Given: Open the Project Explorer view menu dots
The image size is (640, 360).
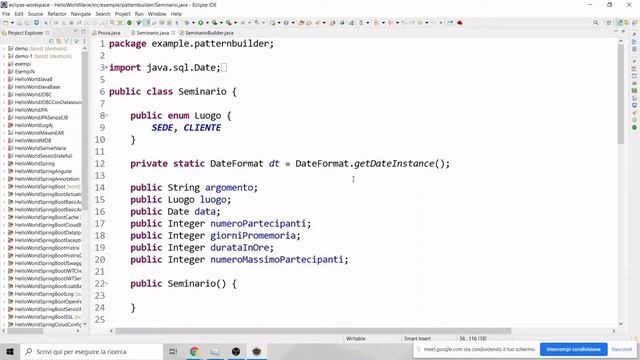Looking at the screenshot, I should coord(84,41).
